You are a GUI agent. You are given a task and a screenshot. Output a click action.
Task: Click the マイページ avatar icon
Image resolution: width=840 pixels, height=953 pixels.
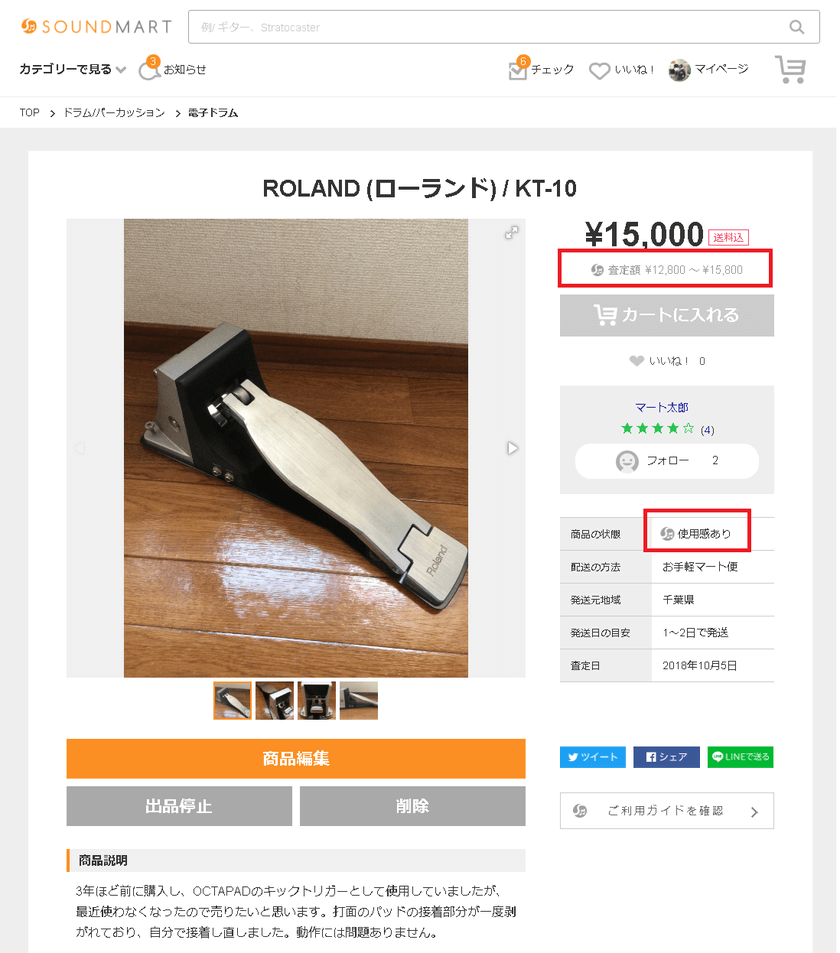[680, 70]
